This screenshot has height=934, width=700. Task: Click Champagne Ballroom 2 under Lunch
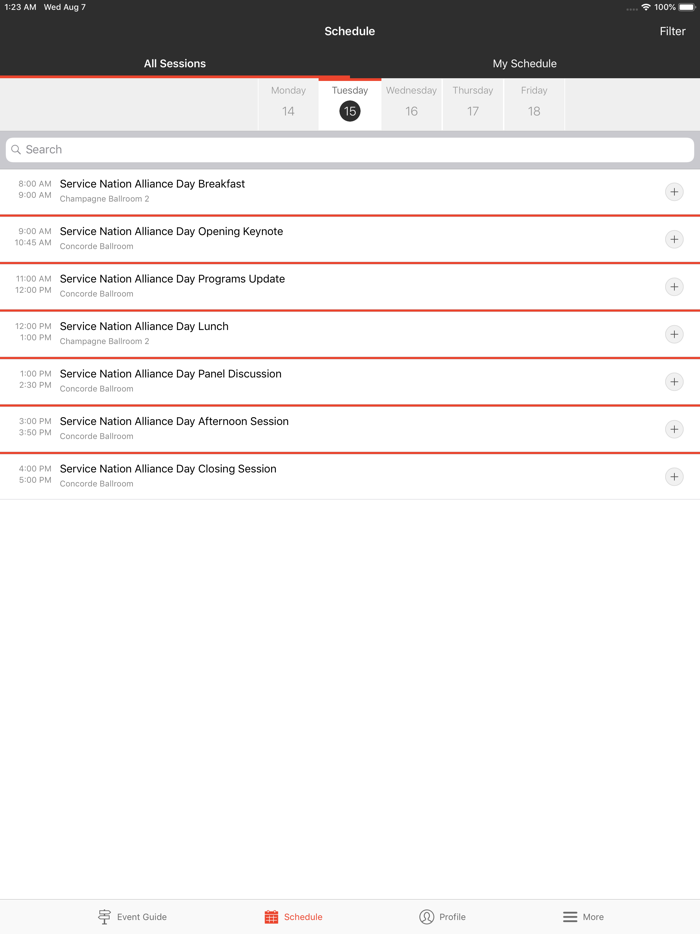(x=104, y=341)
